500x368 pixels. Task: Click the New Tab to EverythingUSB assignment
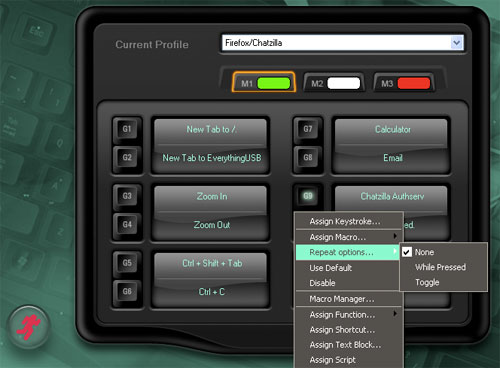(211, 158)
